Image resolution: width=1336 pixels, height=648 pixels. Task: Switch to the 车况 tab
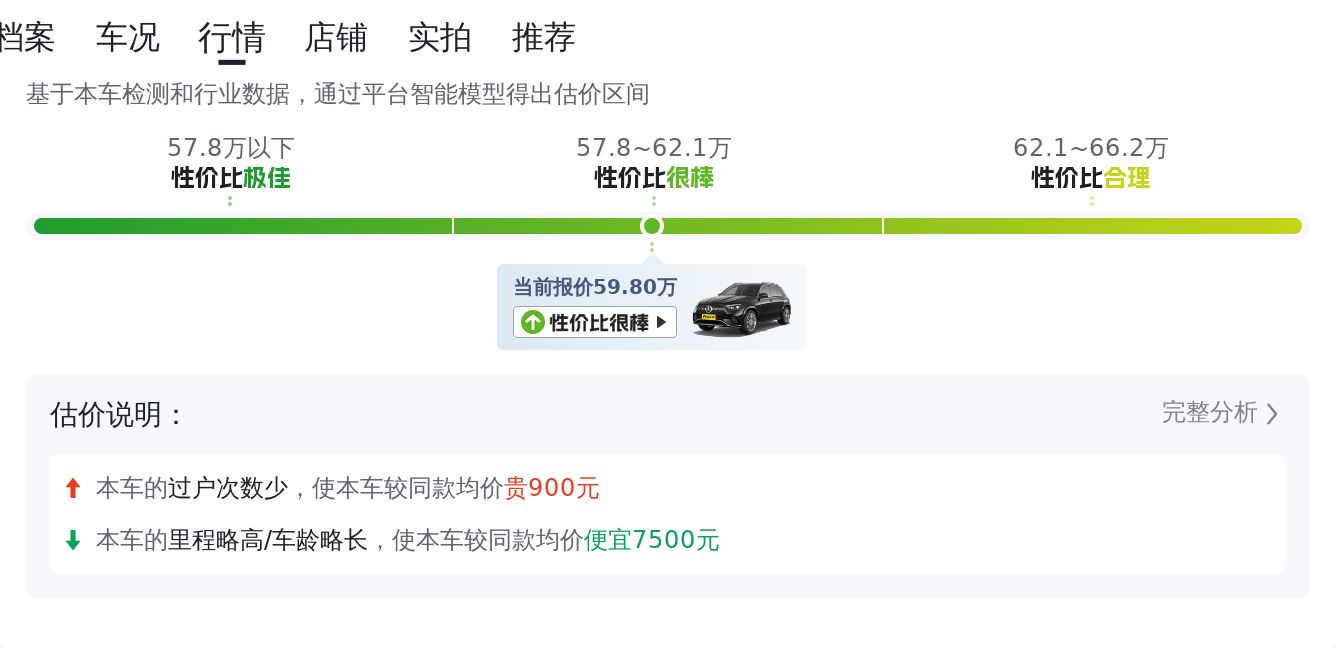click(x=127, y=38)
